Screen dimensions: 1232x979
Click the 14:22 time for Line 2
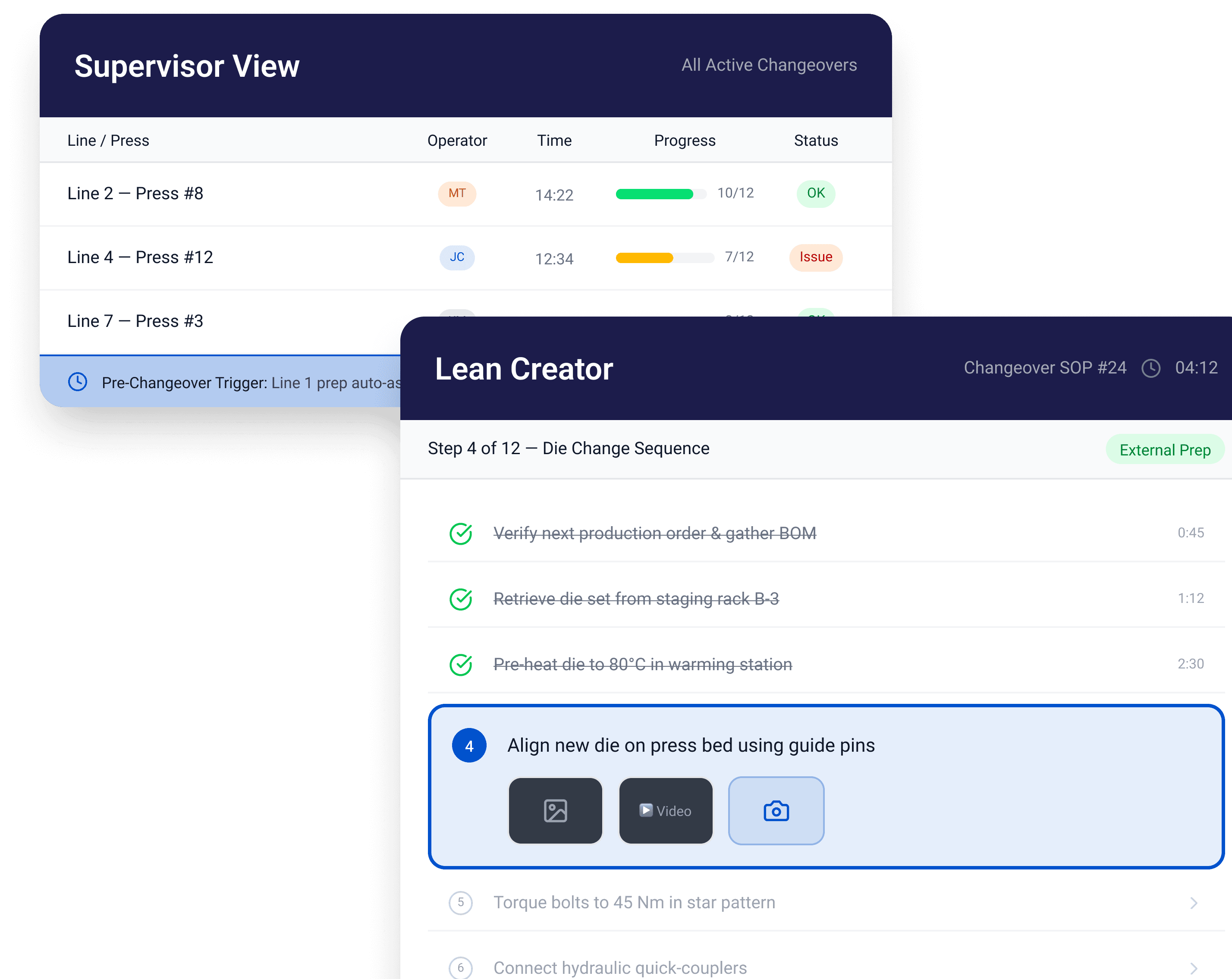(554, 195)
